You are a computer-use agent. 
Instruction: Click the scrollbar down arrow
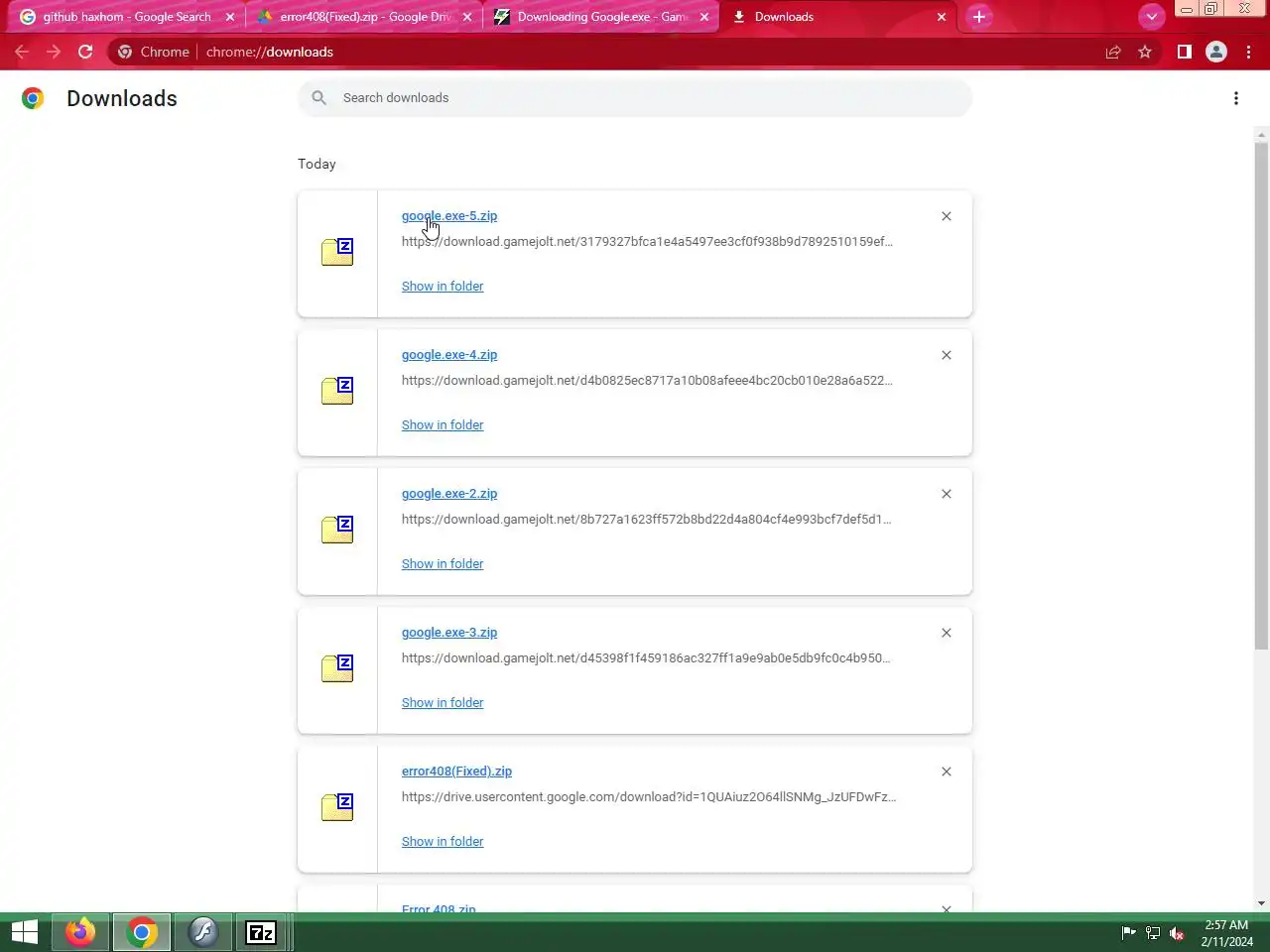(x=1261, y=903)
